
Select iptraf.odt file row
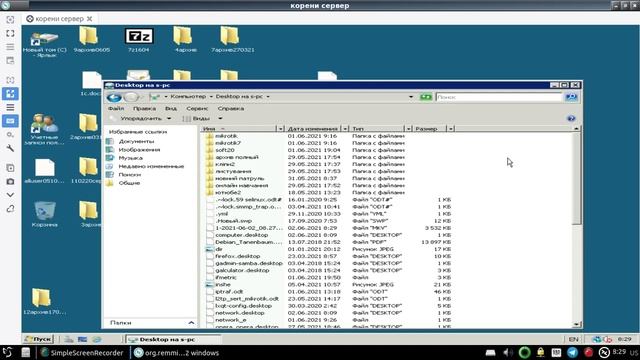click(x=328, y=292)
